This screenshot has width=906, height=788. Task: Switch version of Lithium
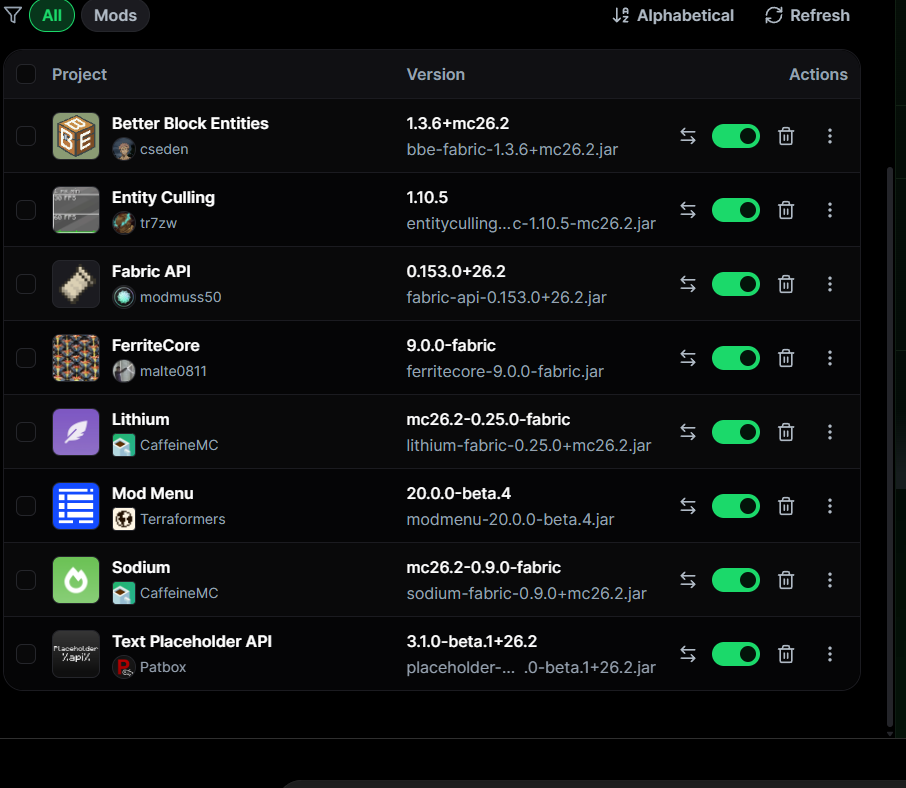pos(688,432)
